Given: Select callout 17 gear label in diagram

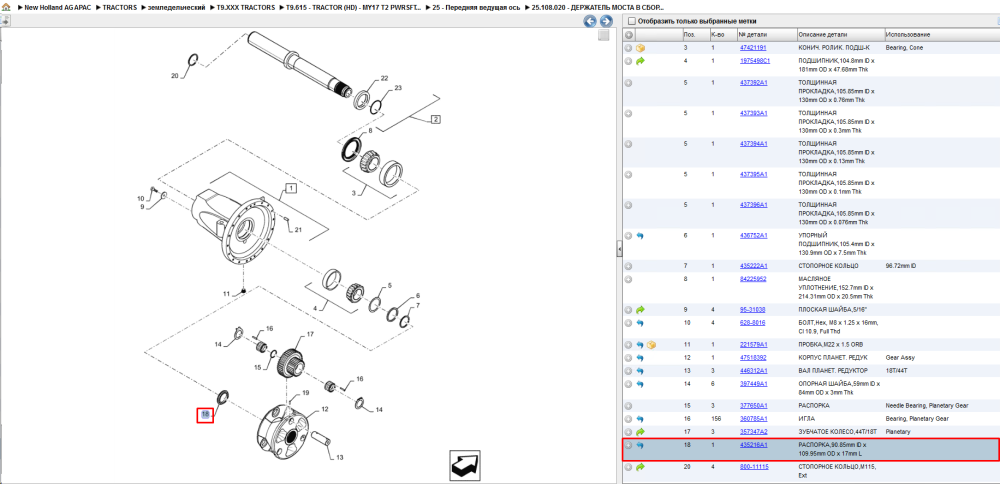Looking at the screenshot, I should pos(311,334).
